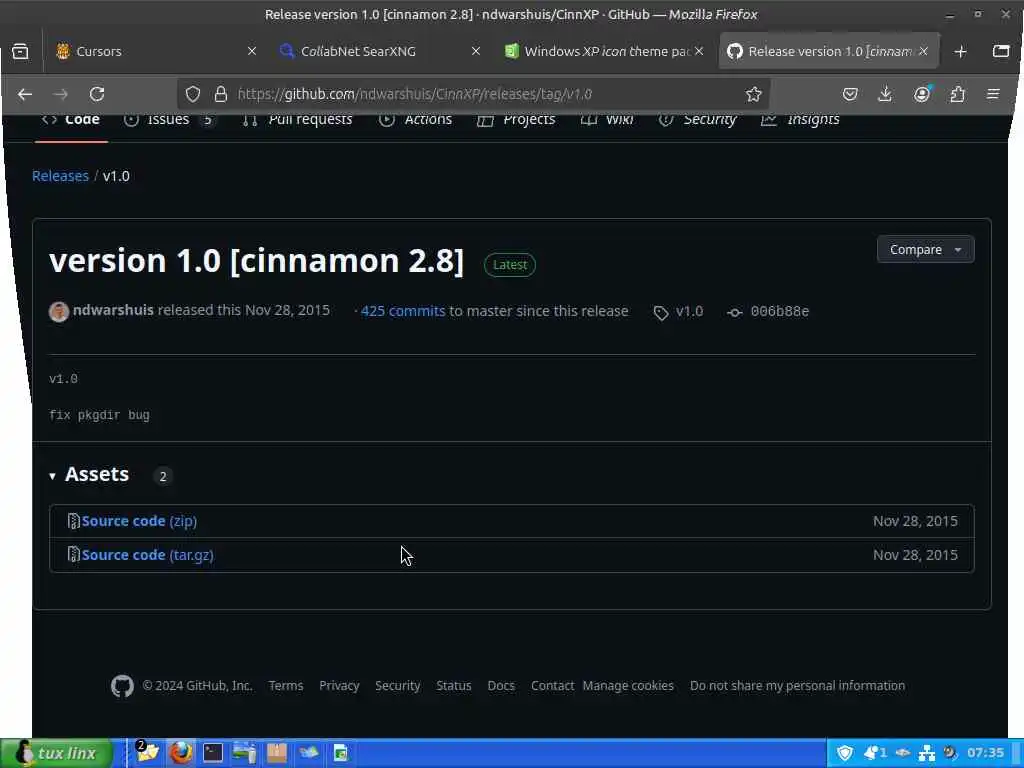
Task: Open Firefox account icon
Action: click(922, 94)
